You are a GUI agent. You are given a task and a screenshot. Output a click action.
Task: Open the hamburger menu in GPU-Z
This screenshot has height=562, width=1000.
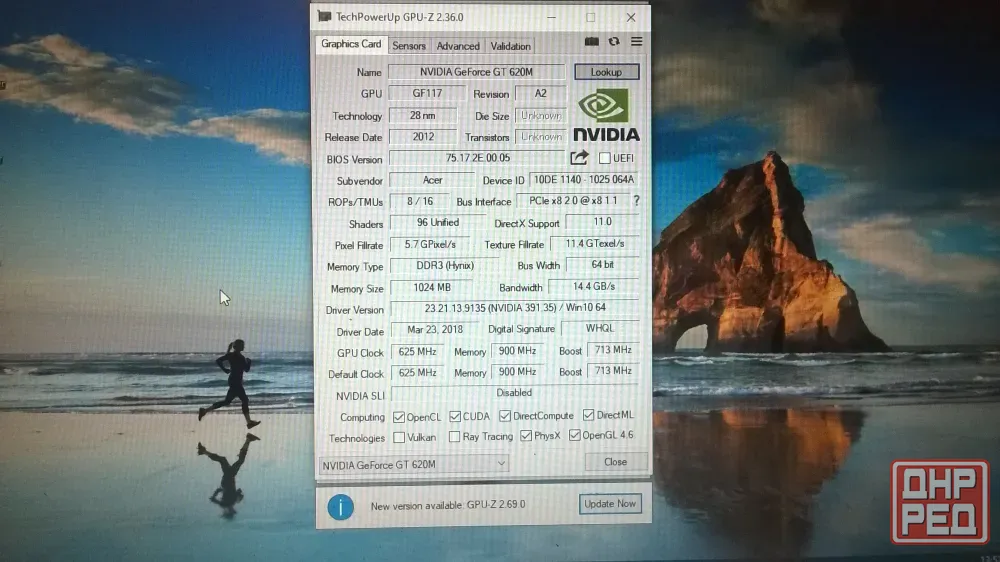coord(636,41)
